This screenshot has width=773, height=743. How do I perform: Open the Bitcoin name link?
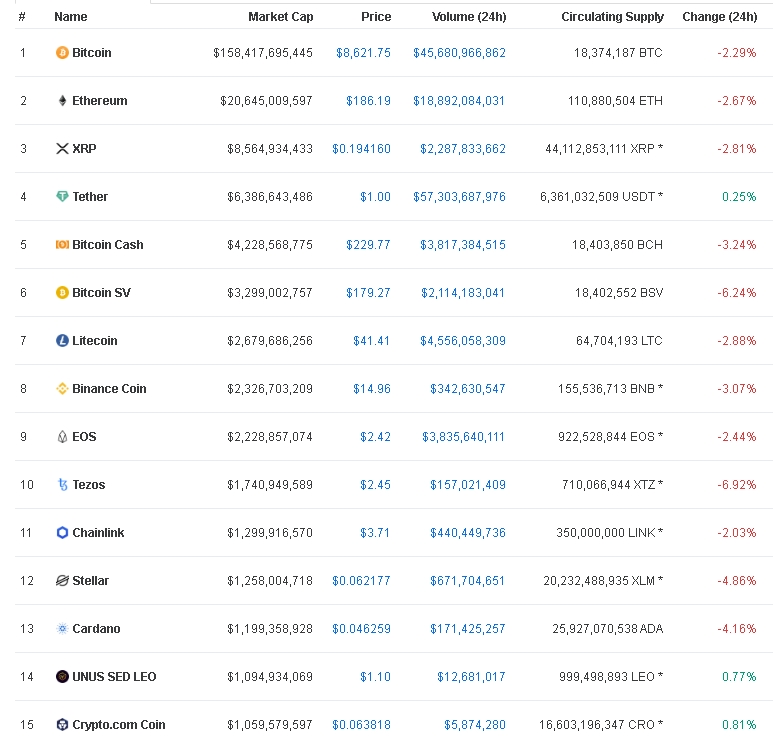click(x=92, y=52)
